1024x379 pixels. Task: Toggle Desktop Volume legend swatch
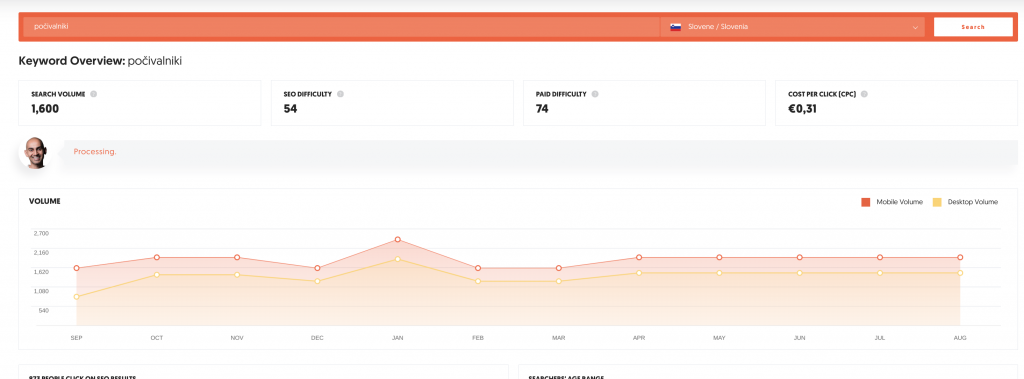coord(937,202)
